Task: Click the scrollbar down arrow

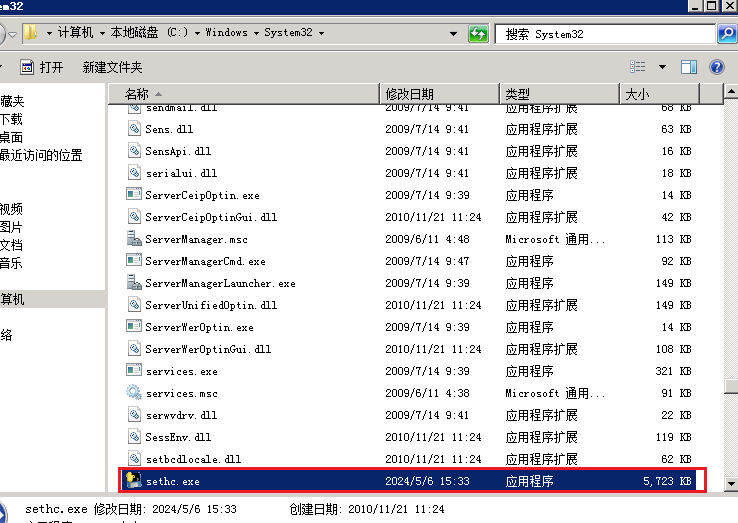Action: pos(731,483)
